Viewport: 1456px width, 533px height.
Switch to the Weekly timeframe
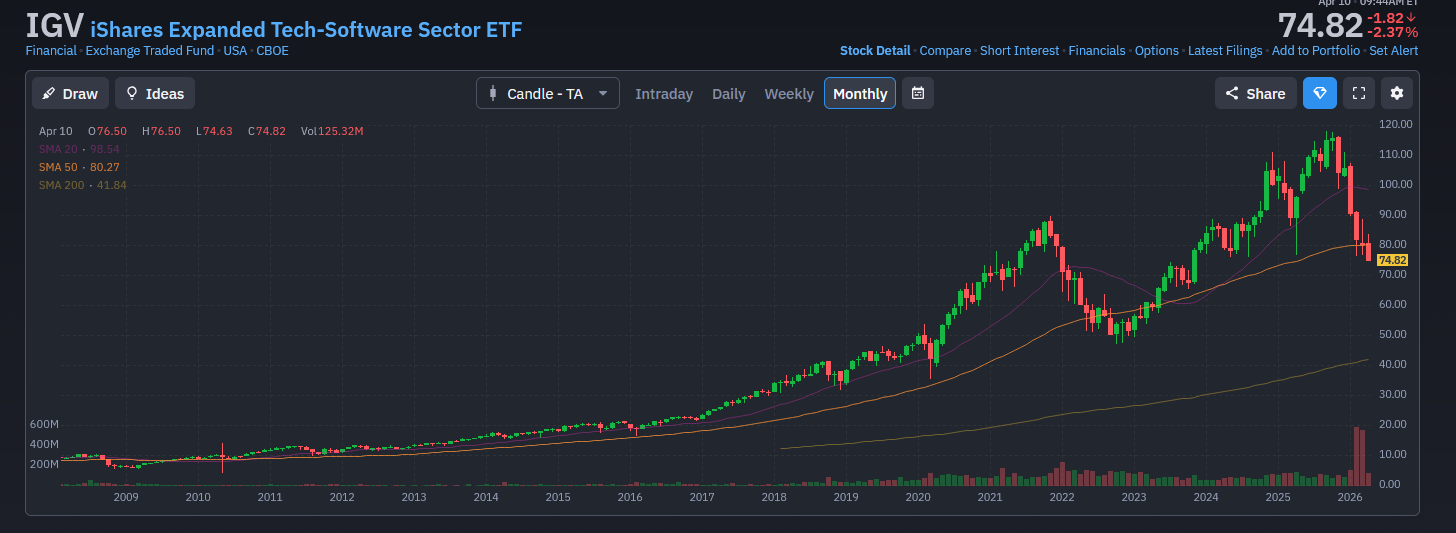point(789,94)
